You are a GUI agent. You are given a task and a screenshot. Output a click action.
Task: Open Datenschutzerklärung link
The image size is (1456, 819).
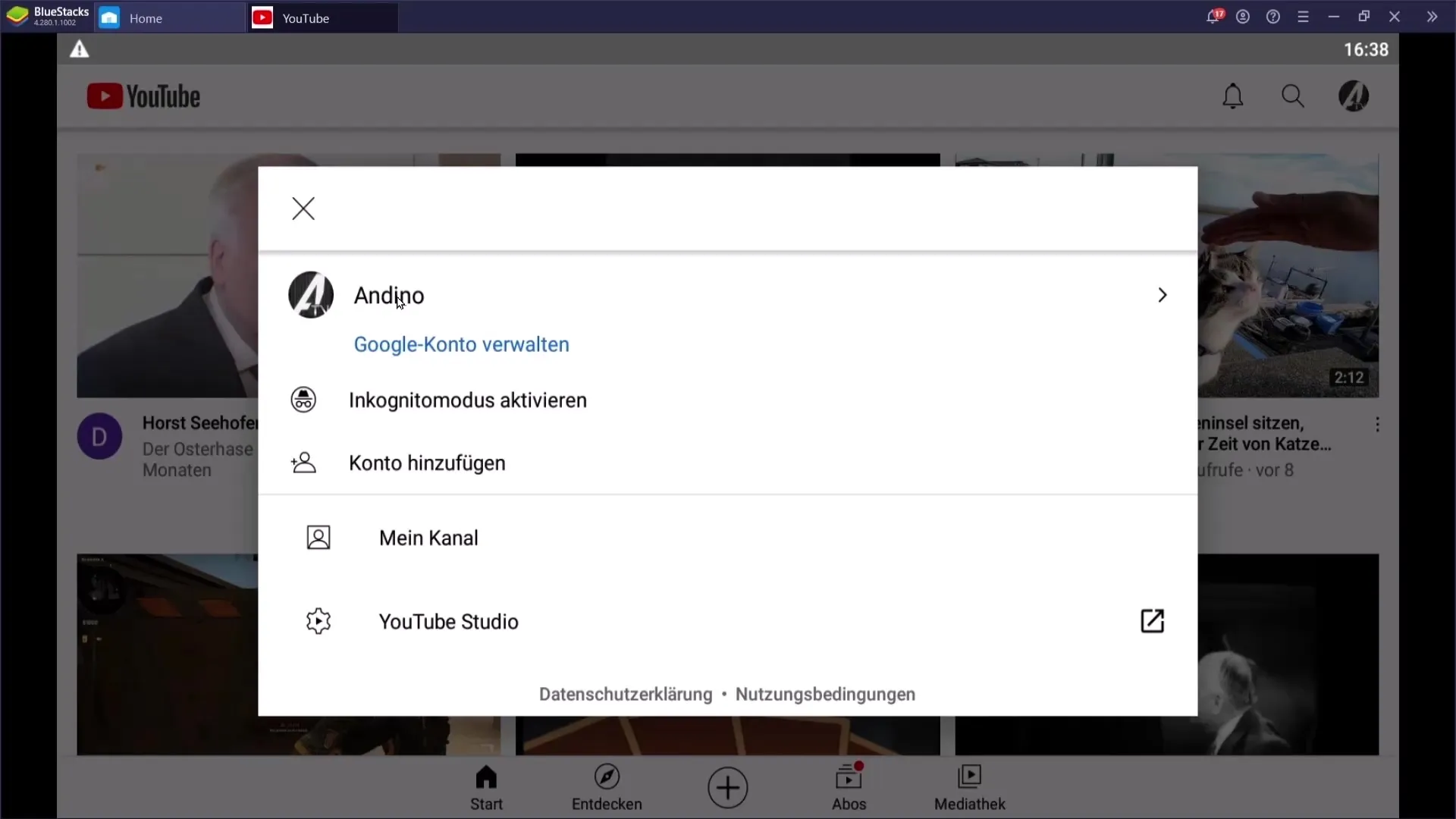point(626,695)
